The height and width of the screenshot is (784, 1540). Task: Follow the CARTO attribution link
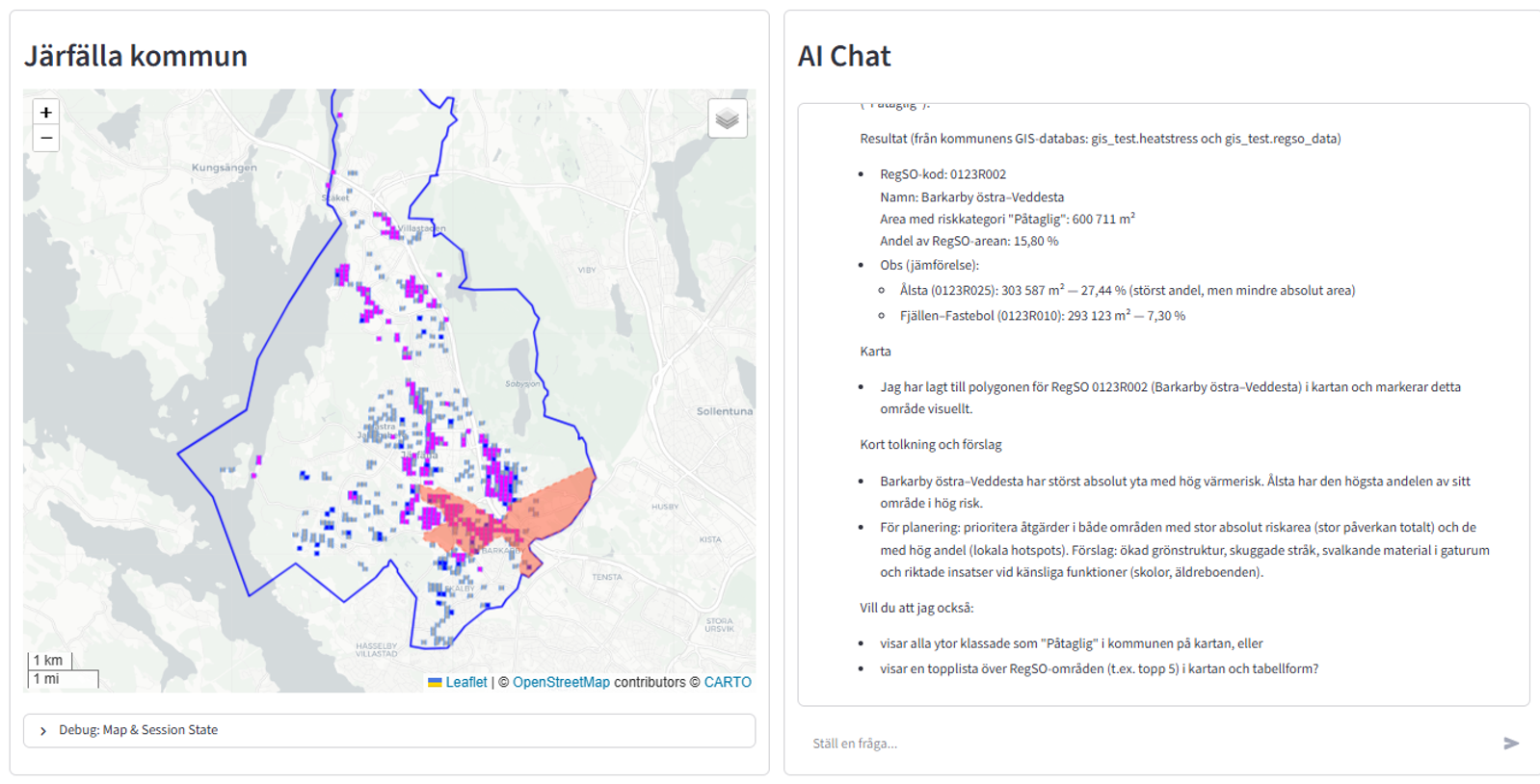pyautogui.click(x=727, y=682)
